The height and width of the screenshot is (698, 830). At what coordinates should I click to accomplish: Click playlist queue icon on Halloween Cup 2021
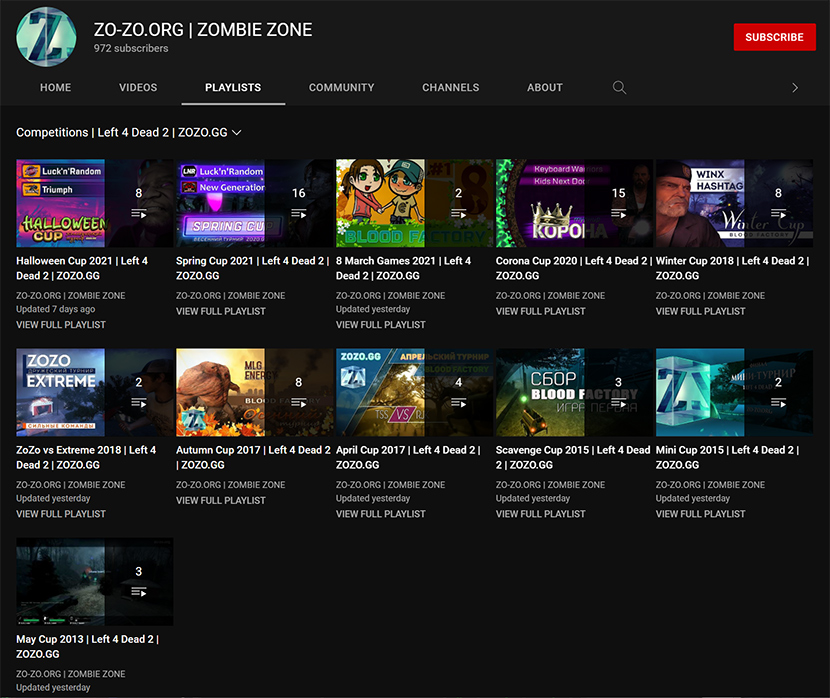138,213
